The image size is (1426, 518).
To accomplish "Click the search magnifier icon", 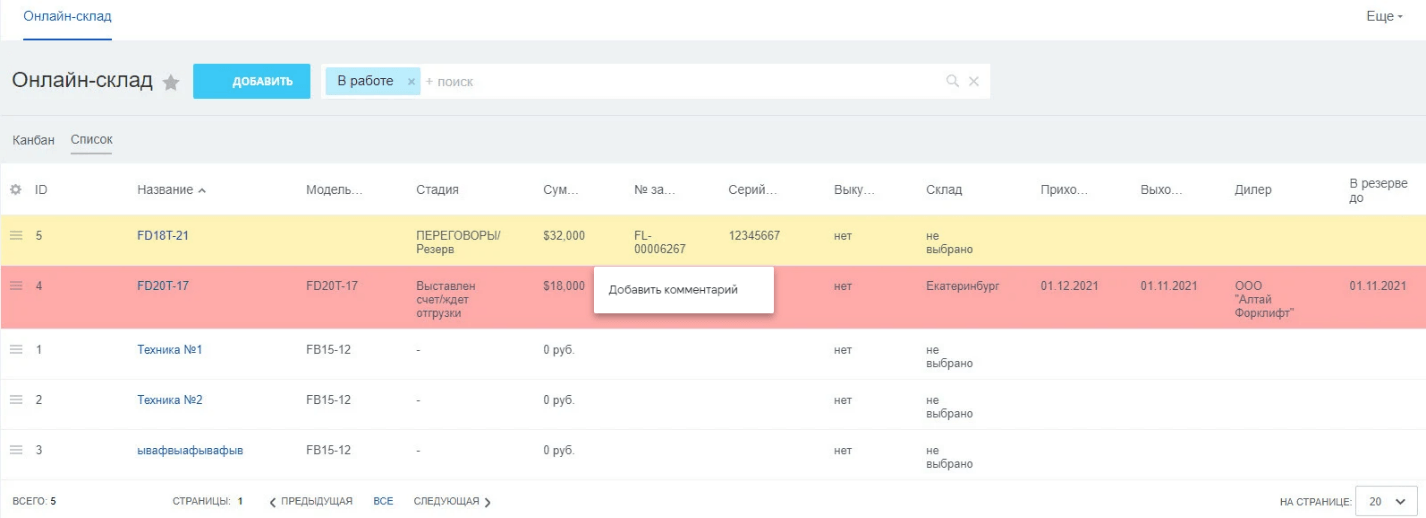I will 953,81.
